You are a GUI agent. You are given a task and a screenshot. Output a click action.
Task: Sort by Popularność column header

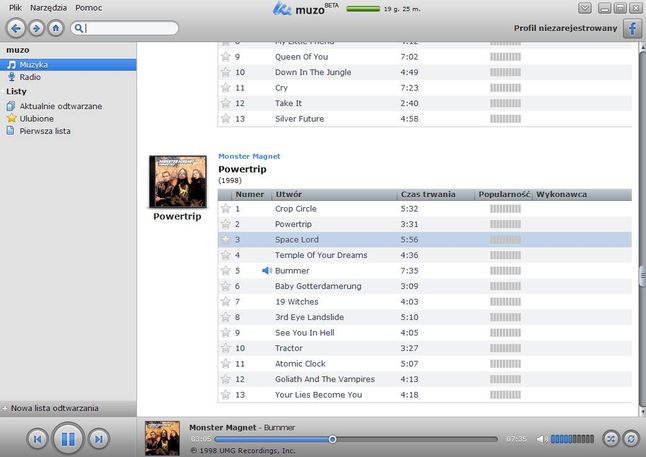click(504, 195)
